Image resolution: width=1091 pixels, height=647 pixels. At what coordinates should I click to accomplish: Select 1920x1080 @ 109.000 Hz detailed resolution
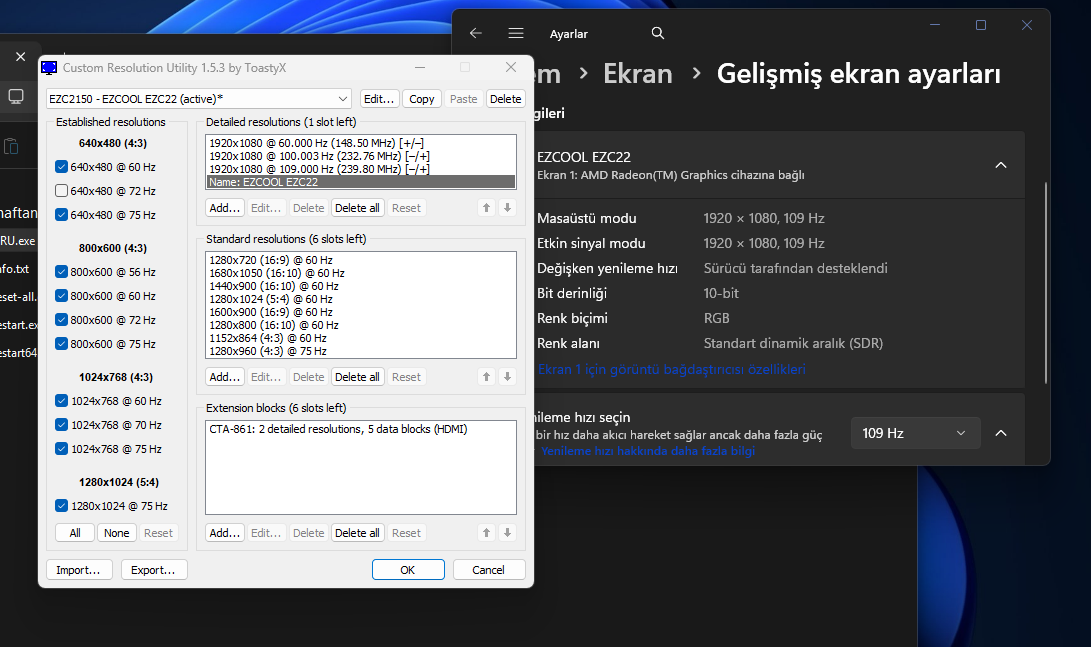pyautogui.click(x=360, y=169)
